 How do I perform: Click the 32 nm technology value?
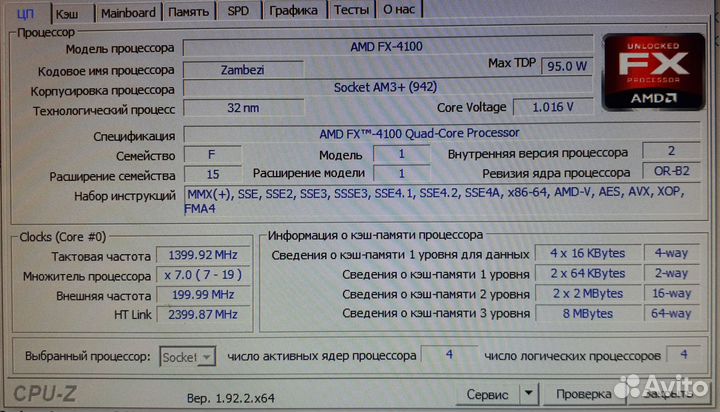click(243, 108)
